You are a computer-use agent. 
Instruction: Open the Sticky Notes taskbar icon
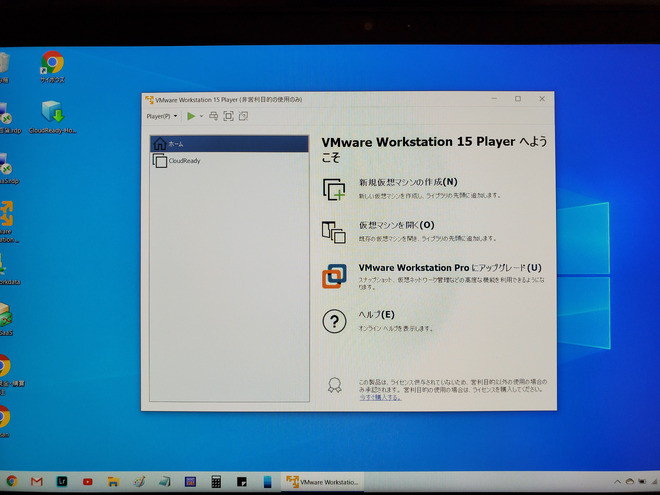[242, 482]
